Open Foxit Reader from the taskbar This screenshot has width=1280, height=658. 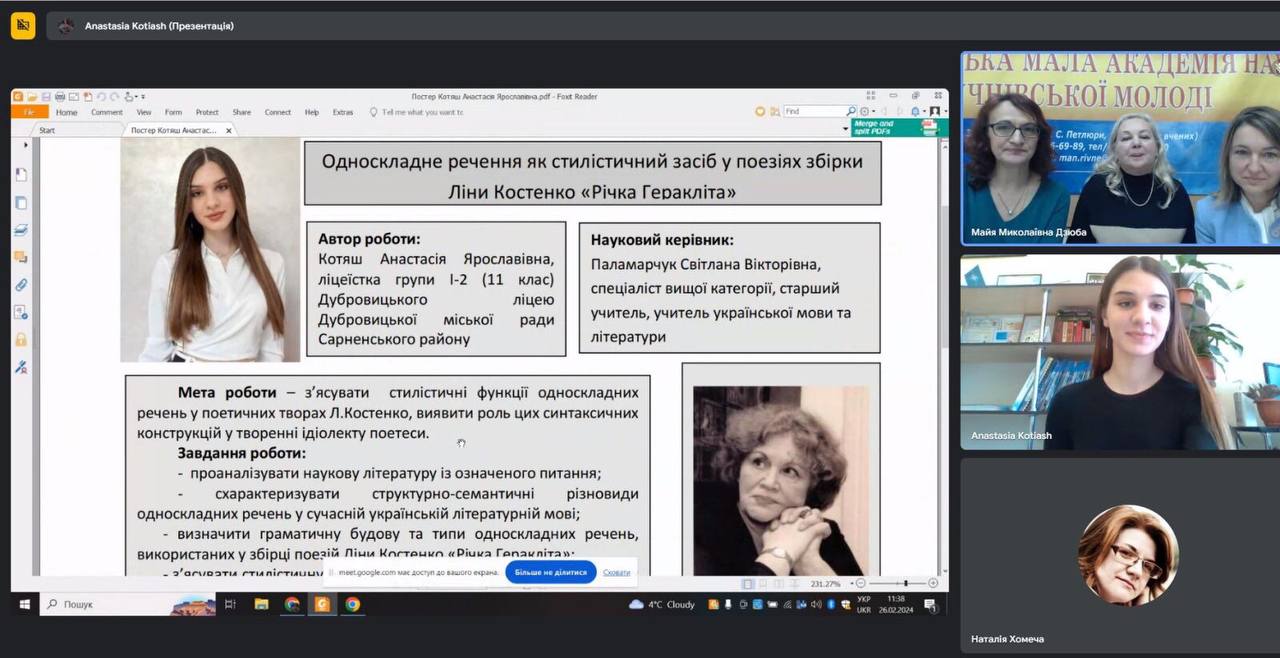coord(322,604)
